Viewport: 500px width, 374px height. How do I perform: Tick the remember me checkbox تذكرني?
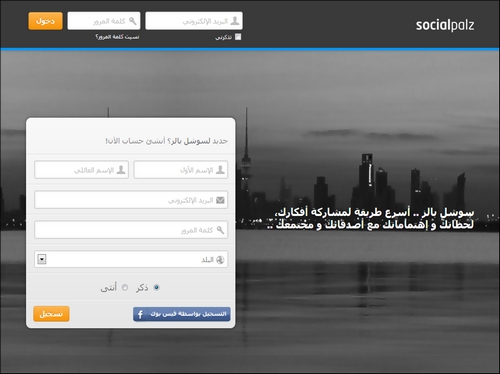click(238, 37)
